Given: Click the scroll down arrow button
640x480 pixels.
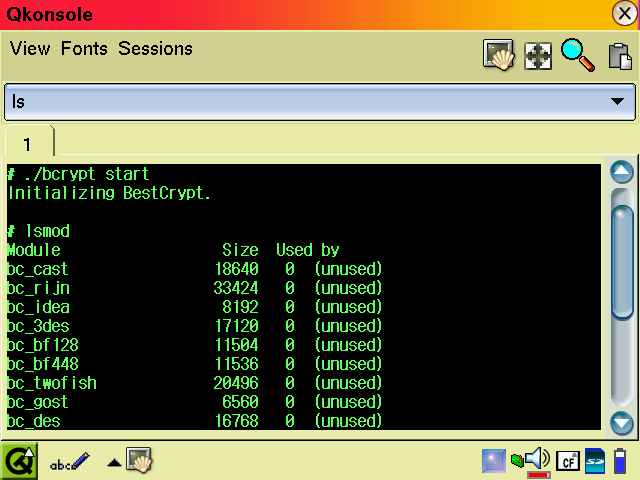Looking at the screenshot, I should point(622,422).
